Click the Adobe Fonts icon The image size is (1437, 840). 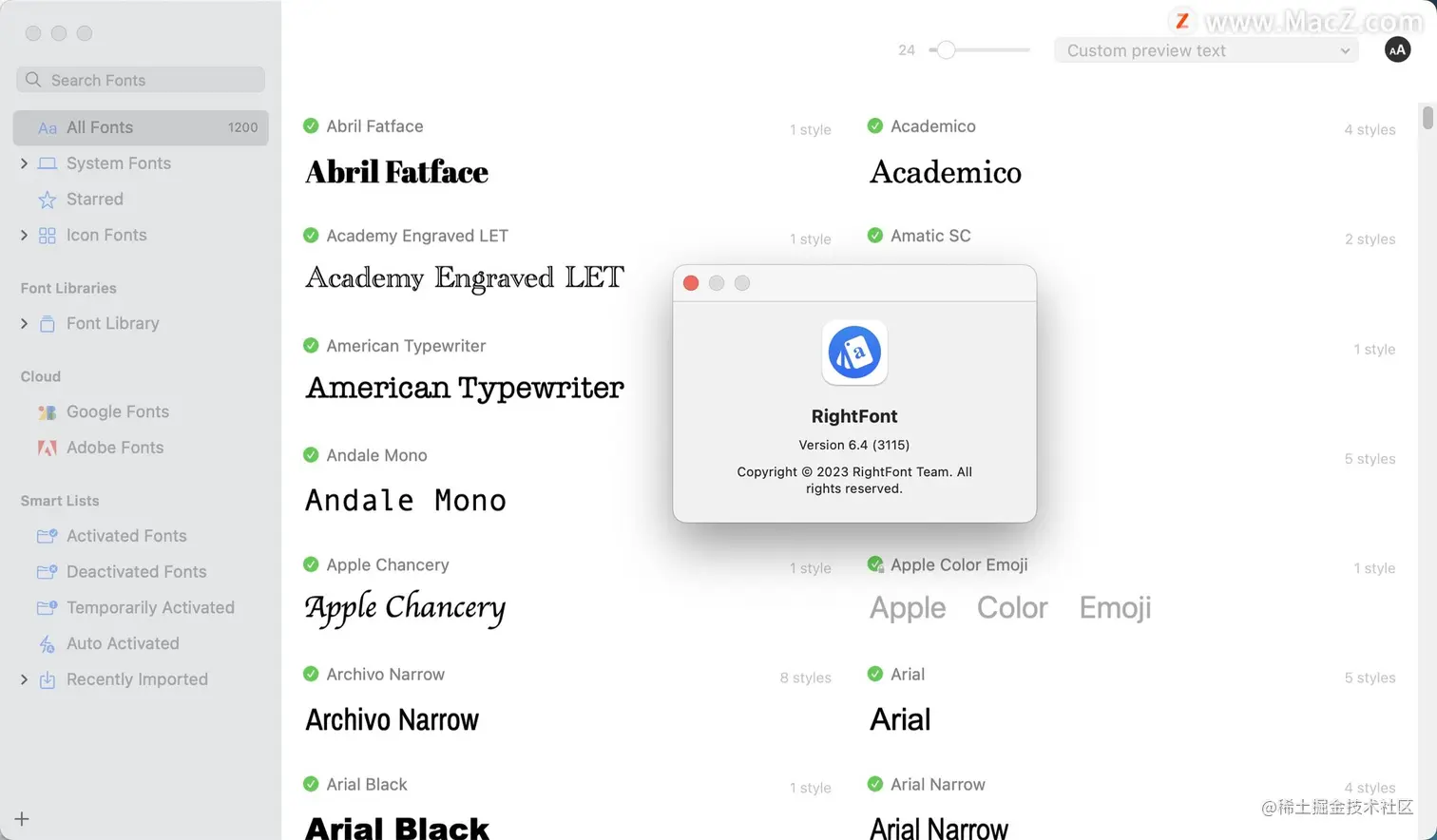(47, 448)
